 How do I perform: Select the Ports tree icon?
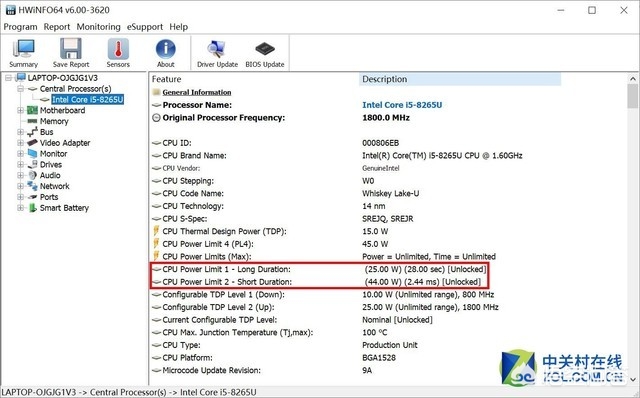(32, 197)
